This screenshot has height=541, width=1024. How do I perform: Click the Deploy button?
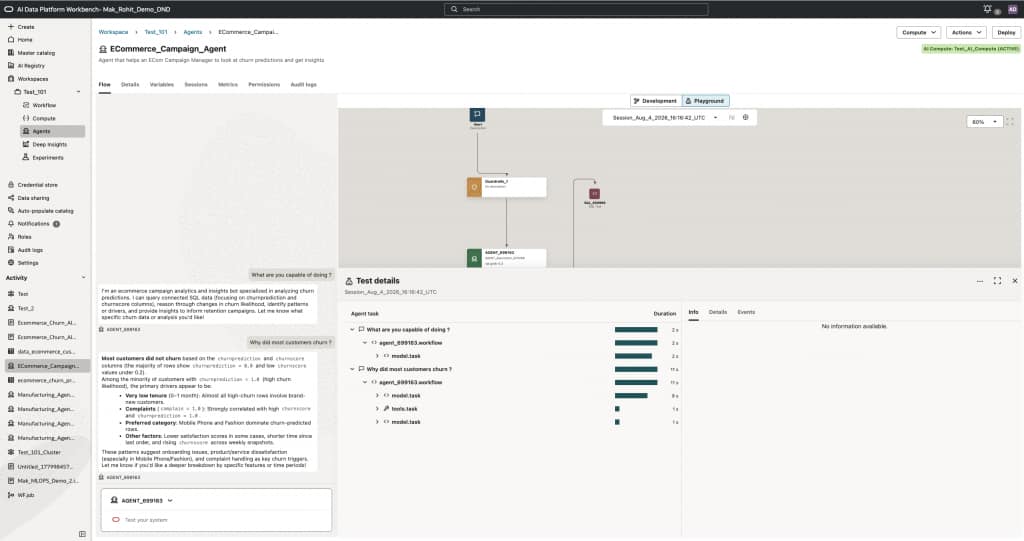tap(1006, 32)
